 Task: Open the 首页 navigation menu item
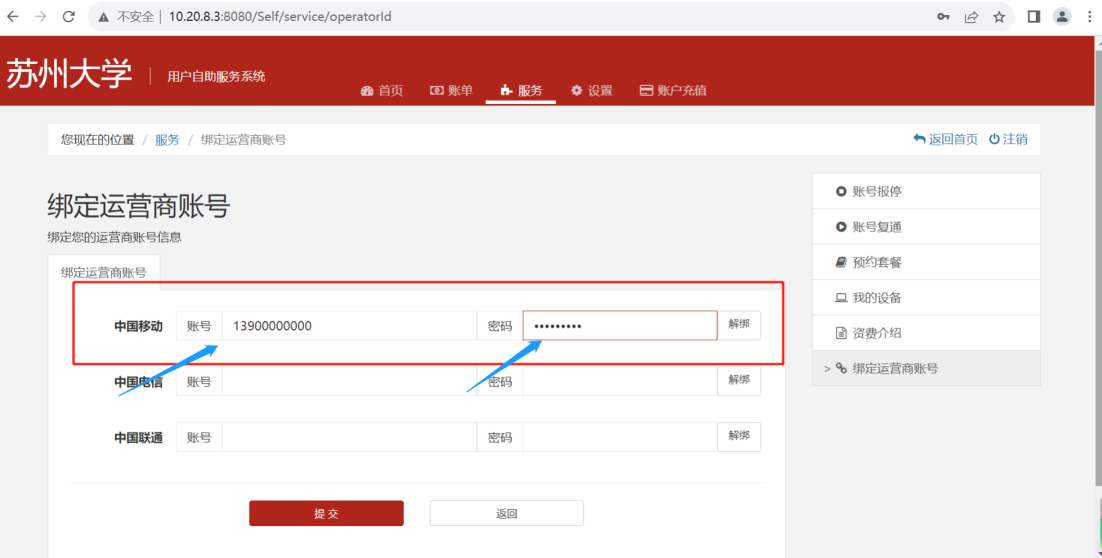pyautogui.click(x=382, y=91)
